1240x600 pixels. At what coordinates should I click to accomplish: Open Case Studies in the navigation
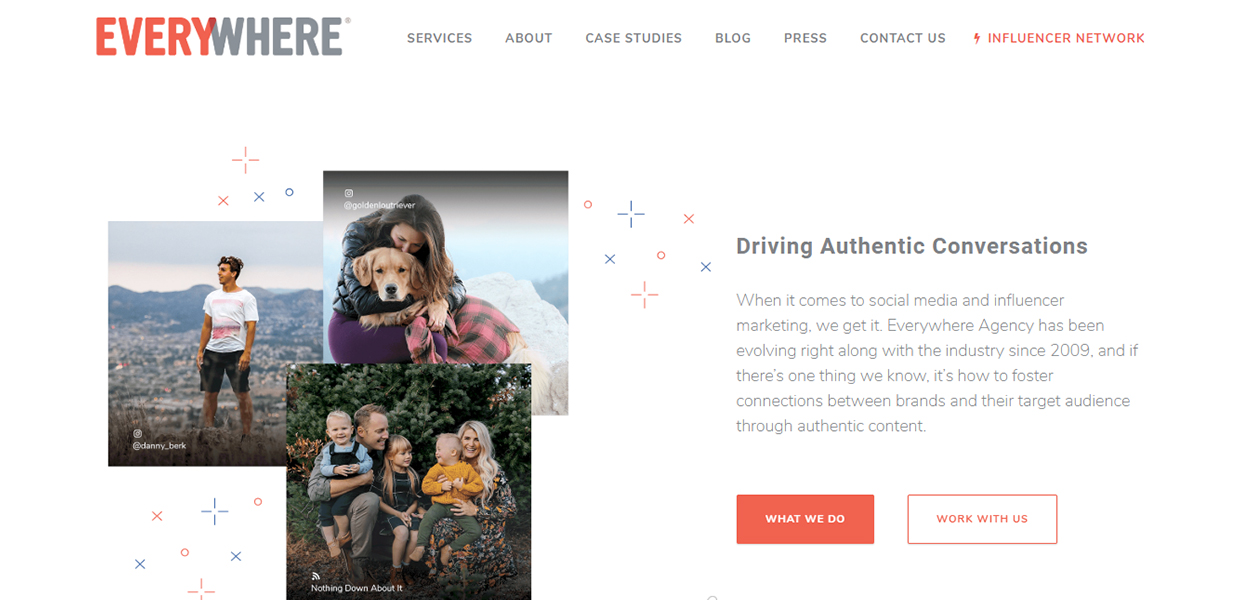633,38
